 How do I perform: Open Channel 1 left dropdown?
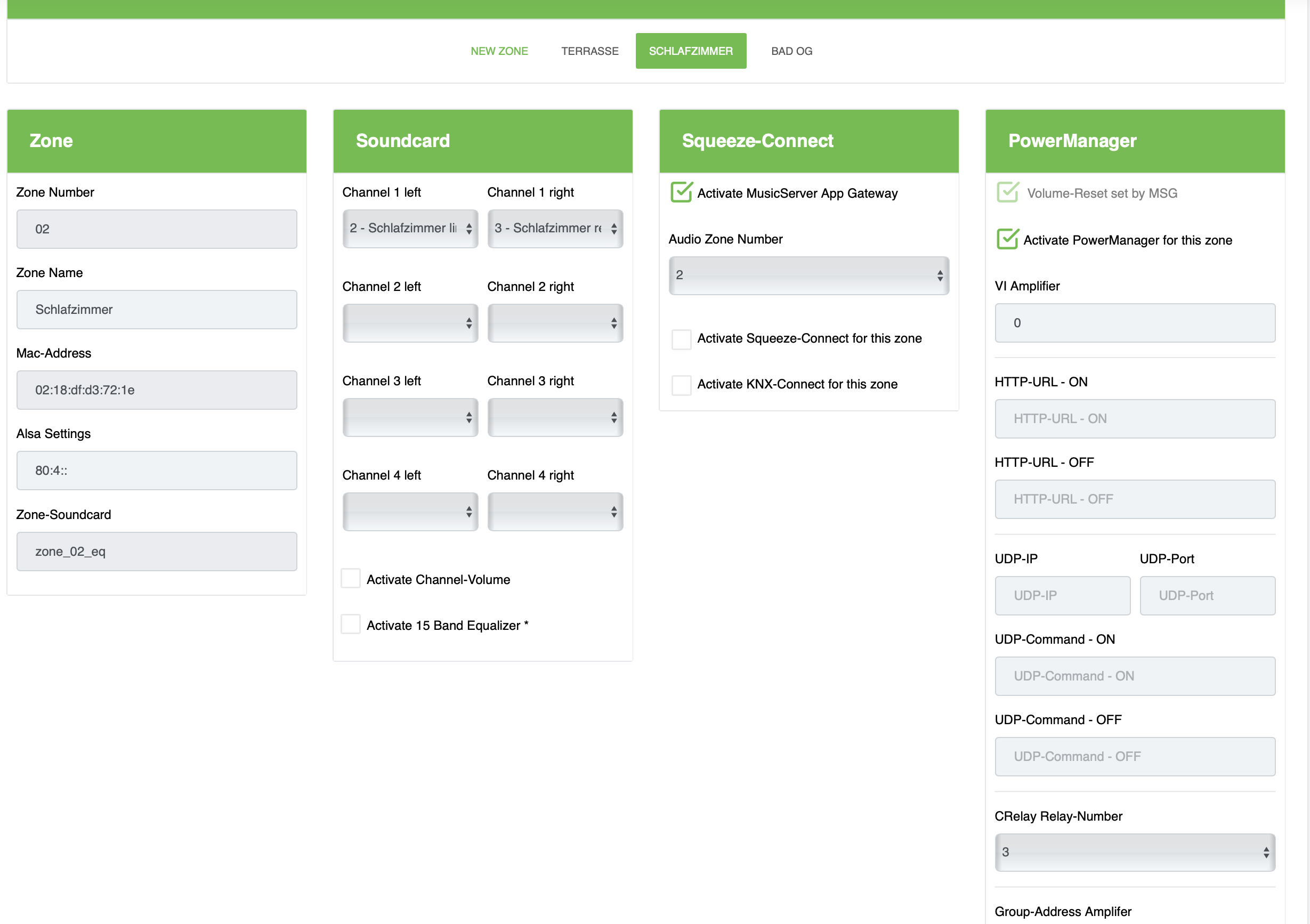click(410, 229)
